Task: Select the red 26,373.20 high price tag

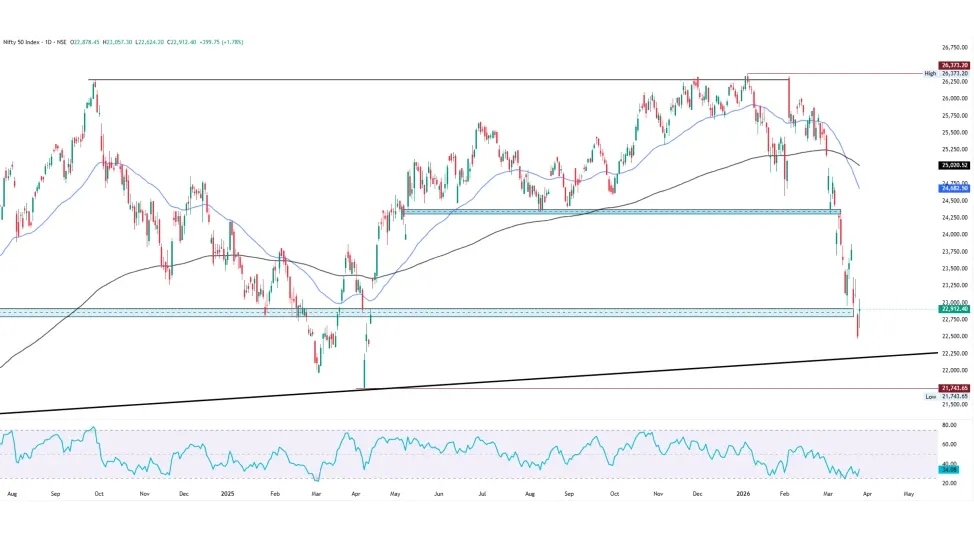Action: tap(954, 65)
